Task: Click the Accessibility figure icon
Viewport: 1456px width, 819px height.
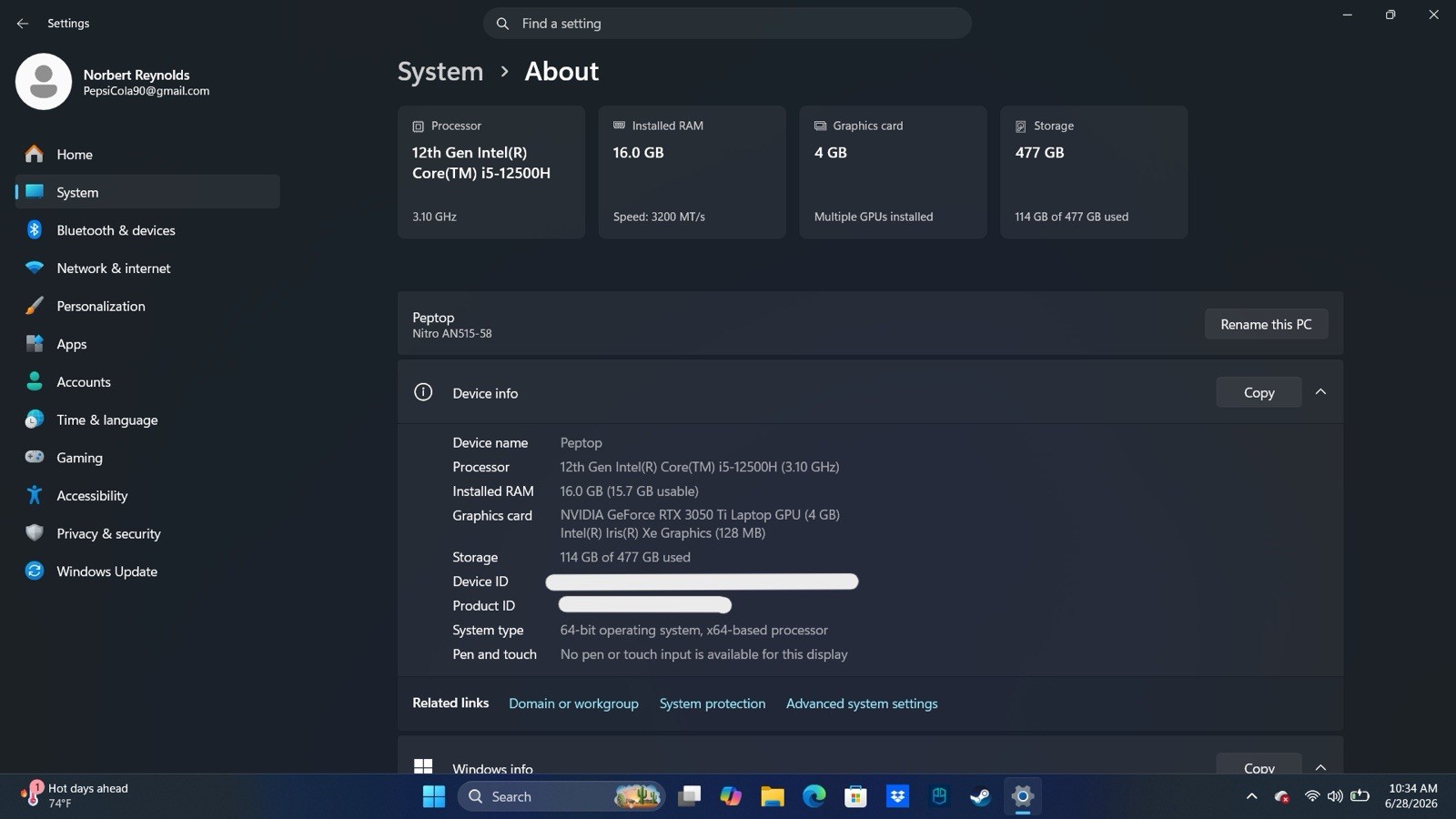Action: pos(35,495)
